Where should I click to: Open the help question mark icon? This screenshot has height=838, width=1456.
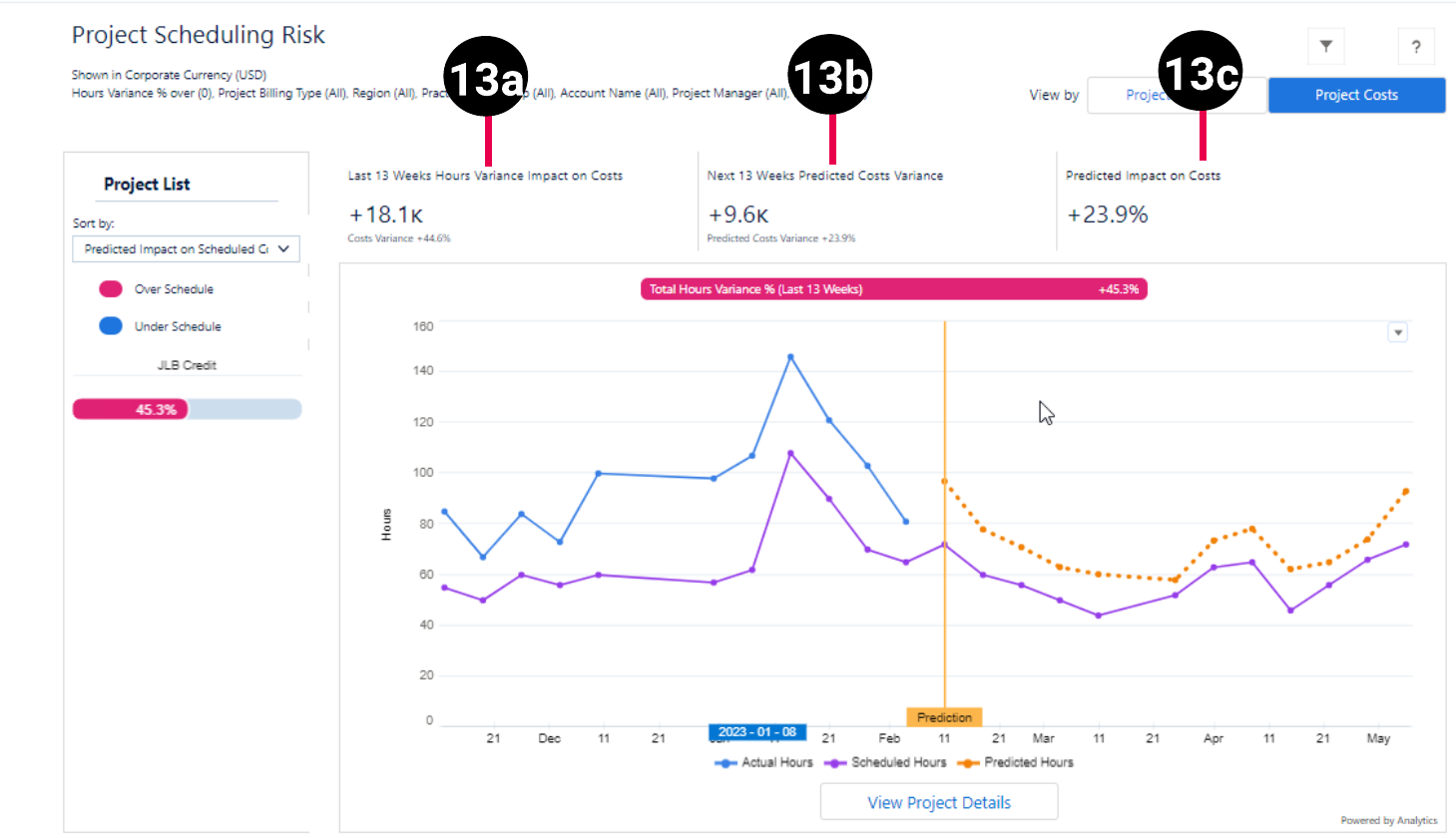coord(1415,47)
